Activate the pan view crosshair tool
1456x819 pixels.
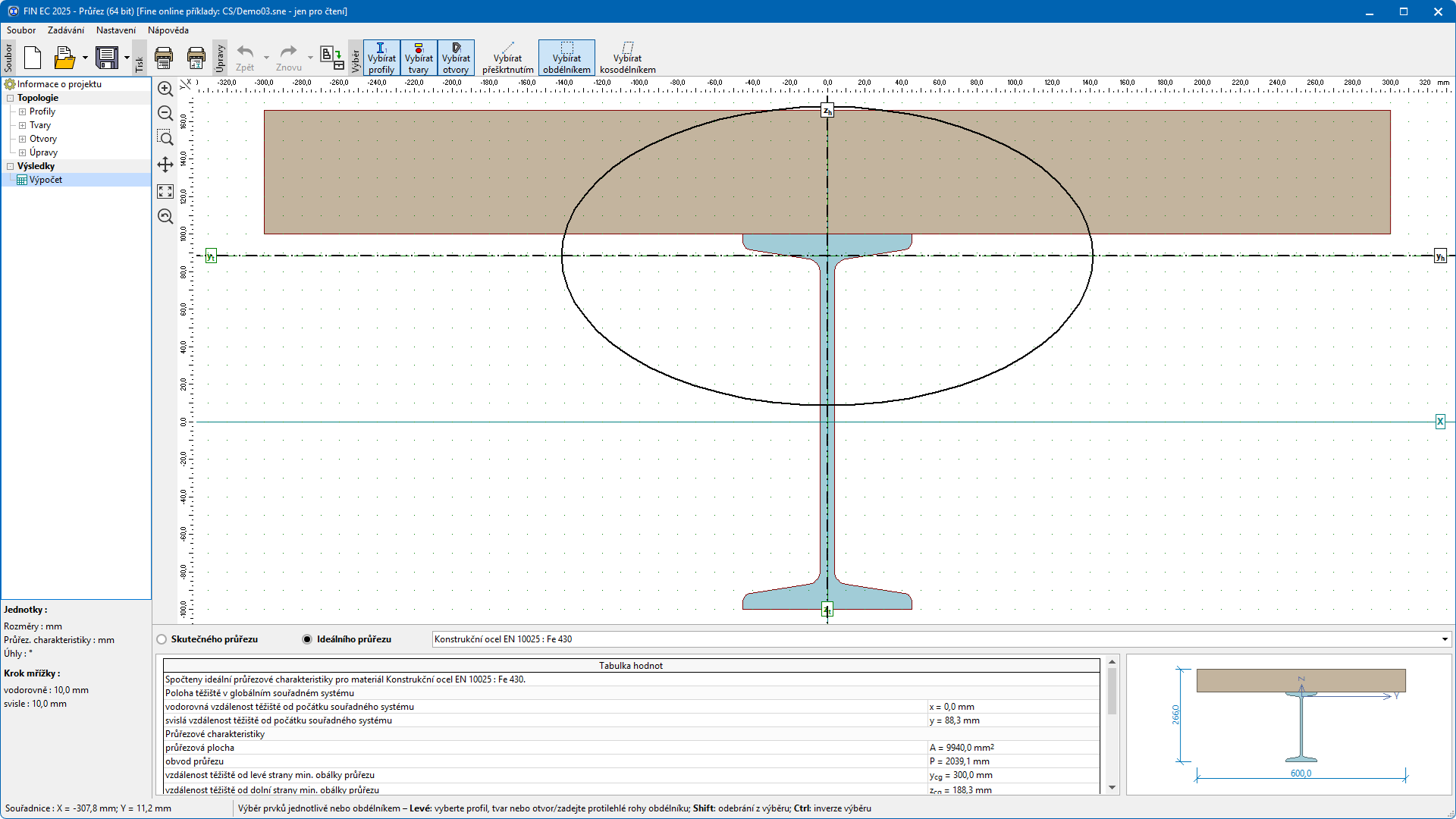pos(165,165)
